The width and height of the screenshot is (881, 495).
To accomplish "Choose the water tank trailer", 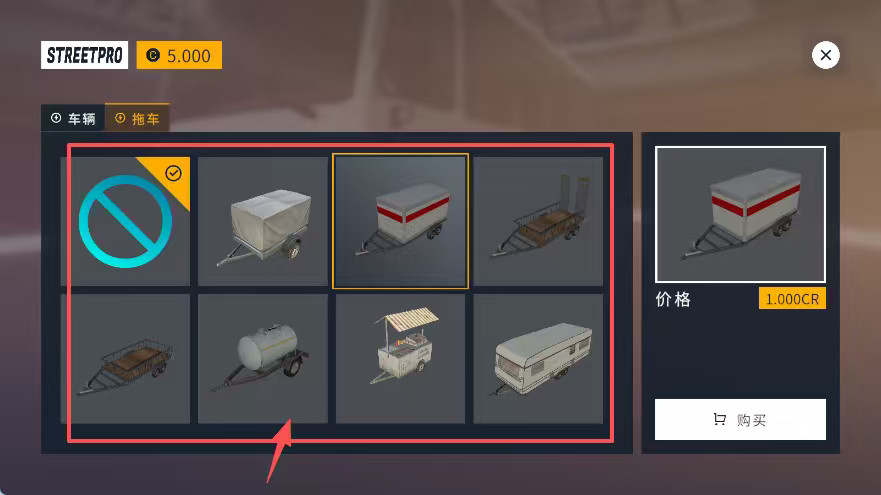I will tap(263, 358).
